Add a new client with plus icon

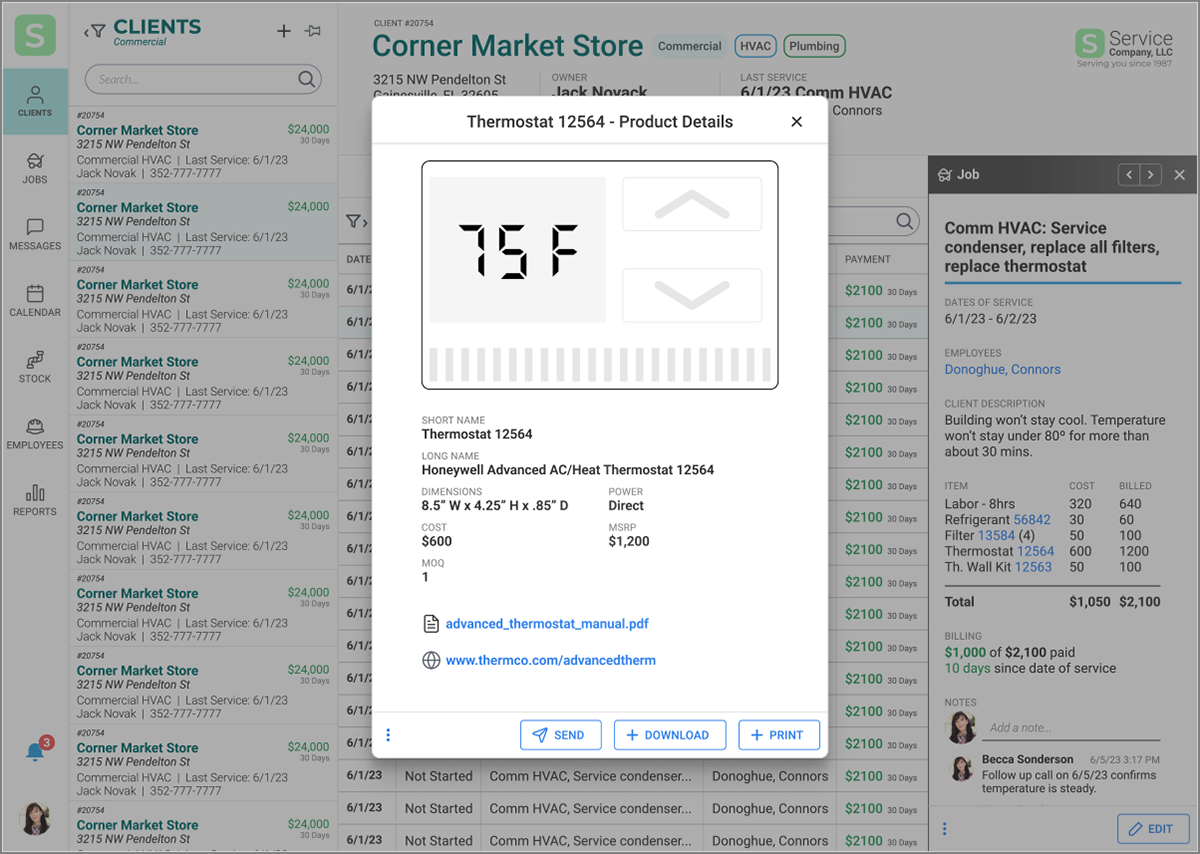[x=284, y=31]
